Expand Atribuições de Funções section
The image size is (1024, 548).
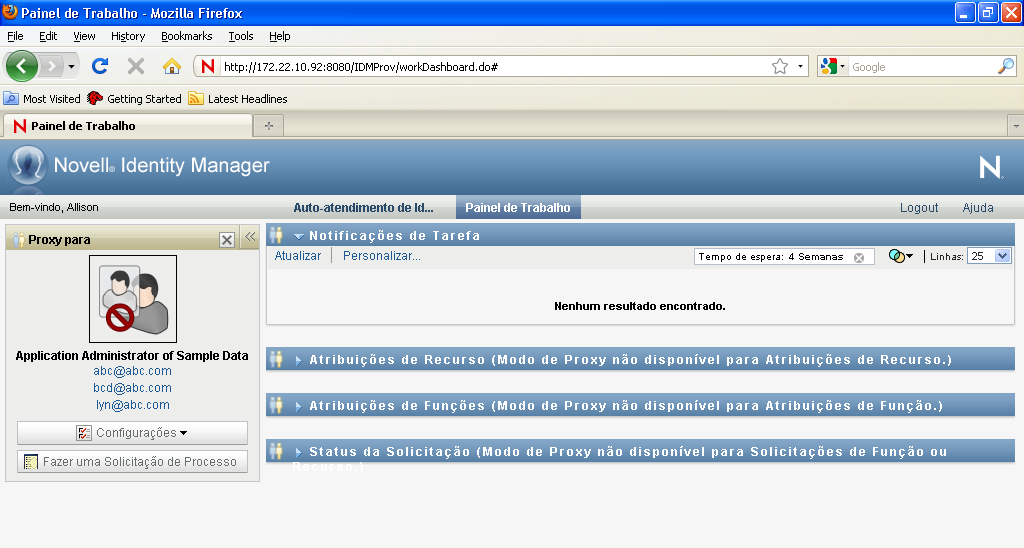coord(298,406)
